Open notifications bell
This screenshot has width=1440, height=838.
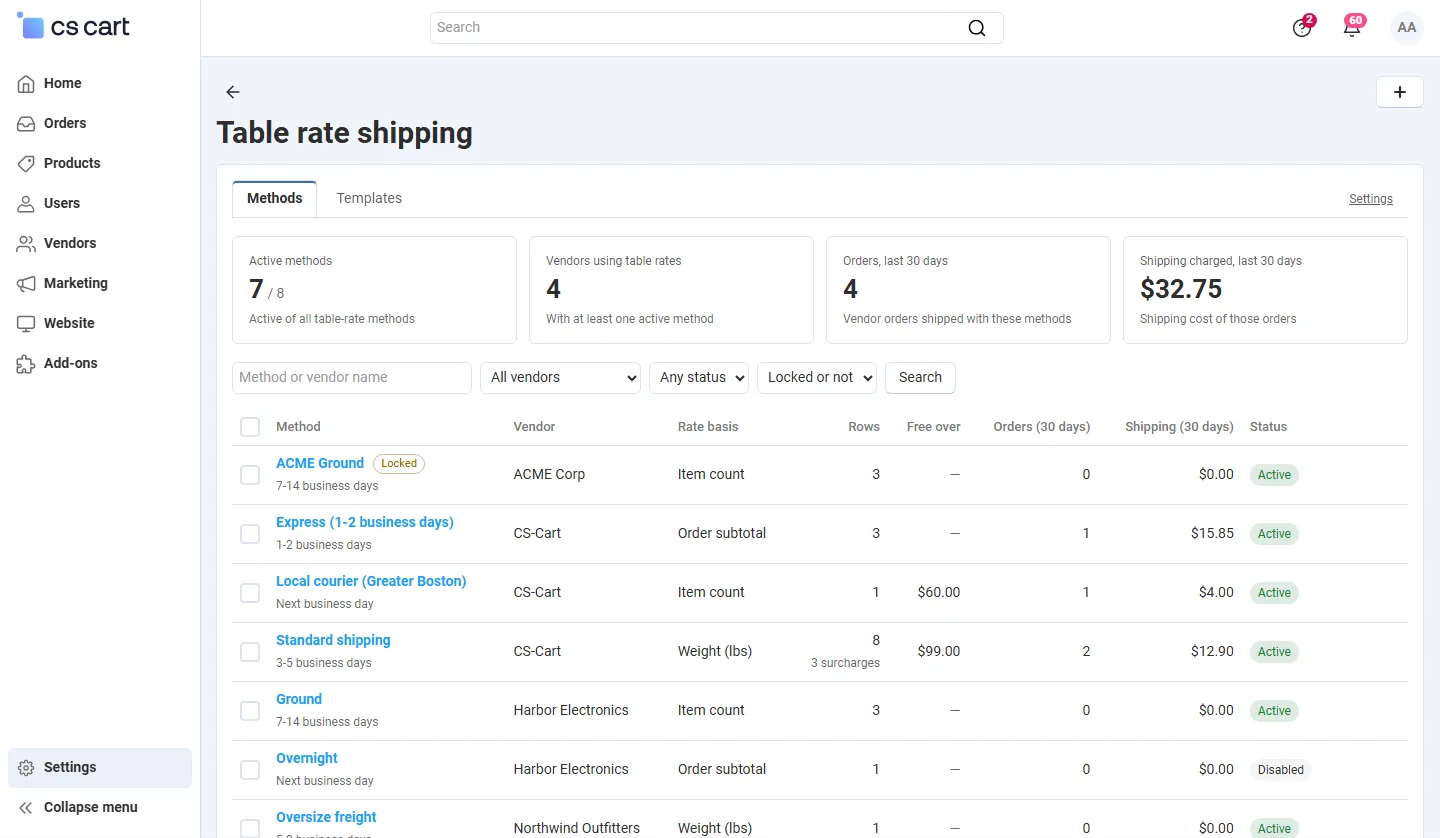tap(1352, 28)
